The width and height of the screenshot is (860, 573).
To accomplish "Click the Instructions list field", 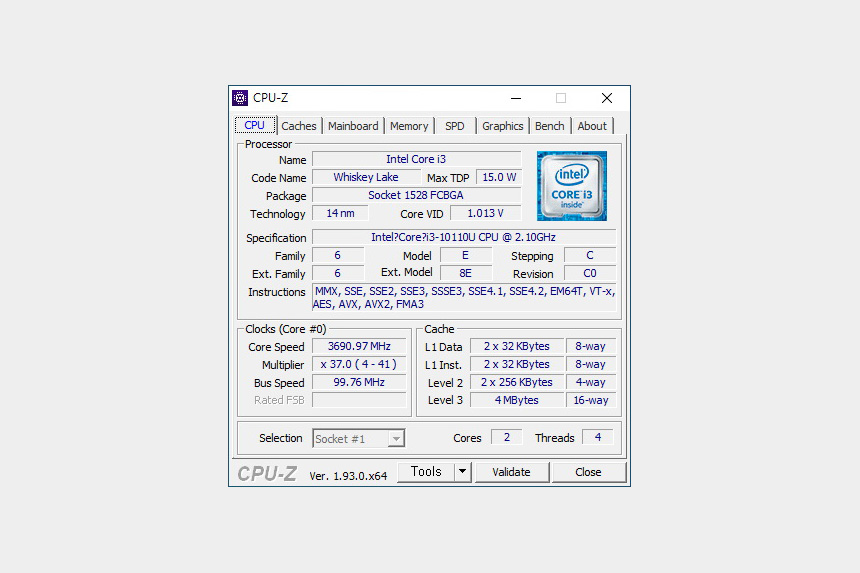I will (464, 298).
